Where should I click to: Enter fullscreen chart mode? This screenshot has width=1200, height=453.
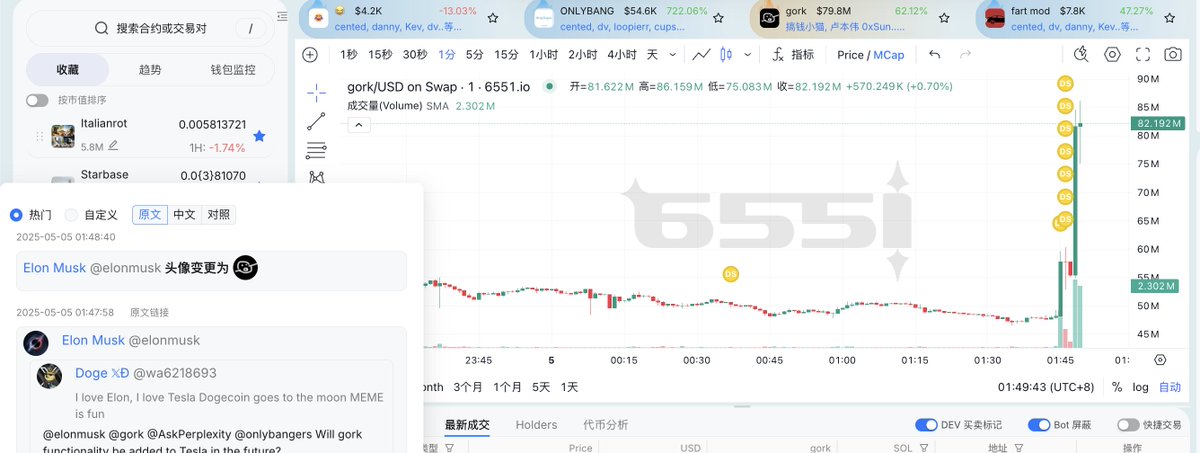pyautogui.click(x=1143, y=55)
